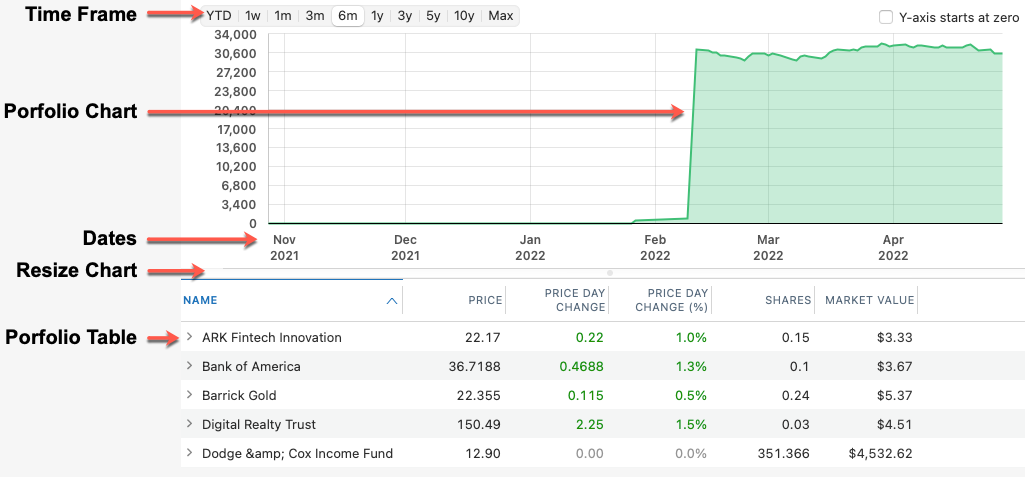Expand the Barrick Gold row

[190, 395]
